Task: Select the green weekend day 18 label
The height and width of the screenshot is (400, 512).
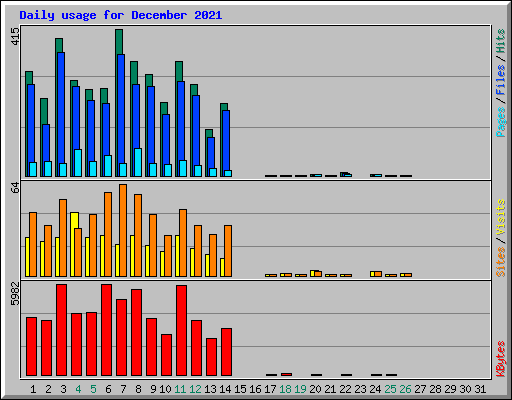Action: pos(285,389)
